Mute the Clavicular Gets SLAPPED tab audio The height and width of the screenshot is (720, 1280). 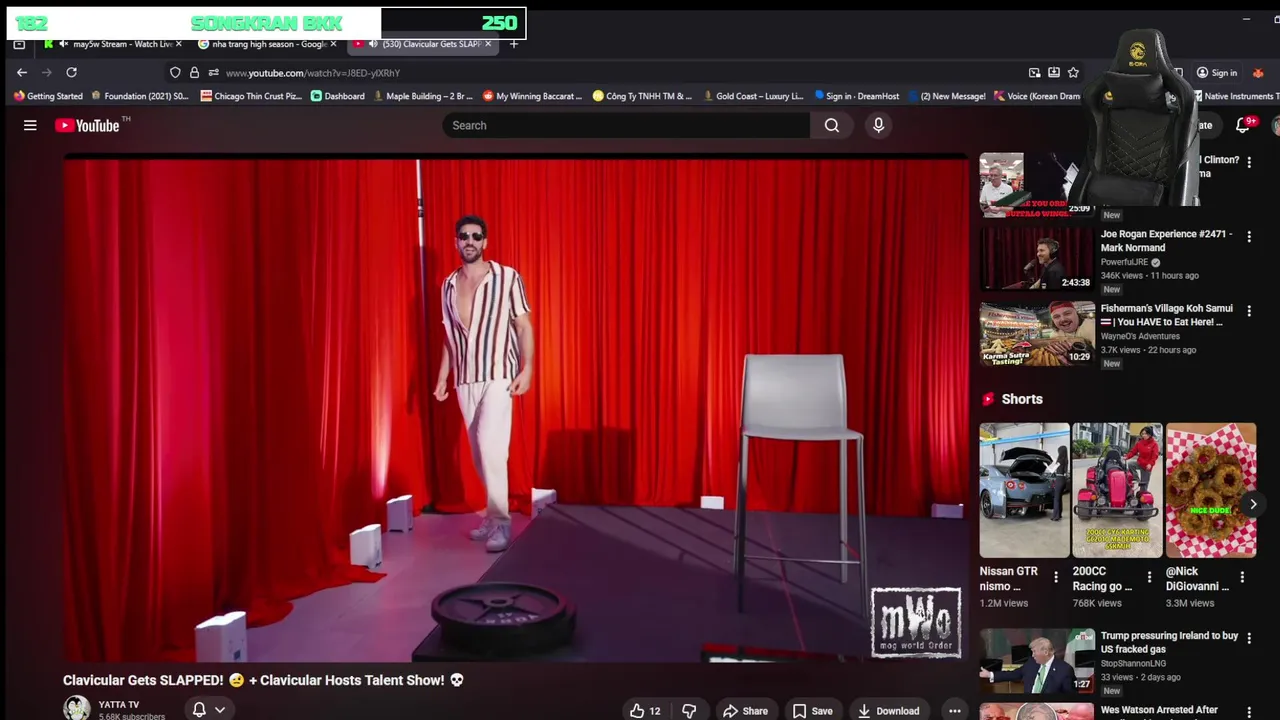[373, 44]
